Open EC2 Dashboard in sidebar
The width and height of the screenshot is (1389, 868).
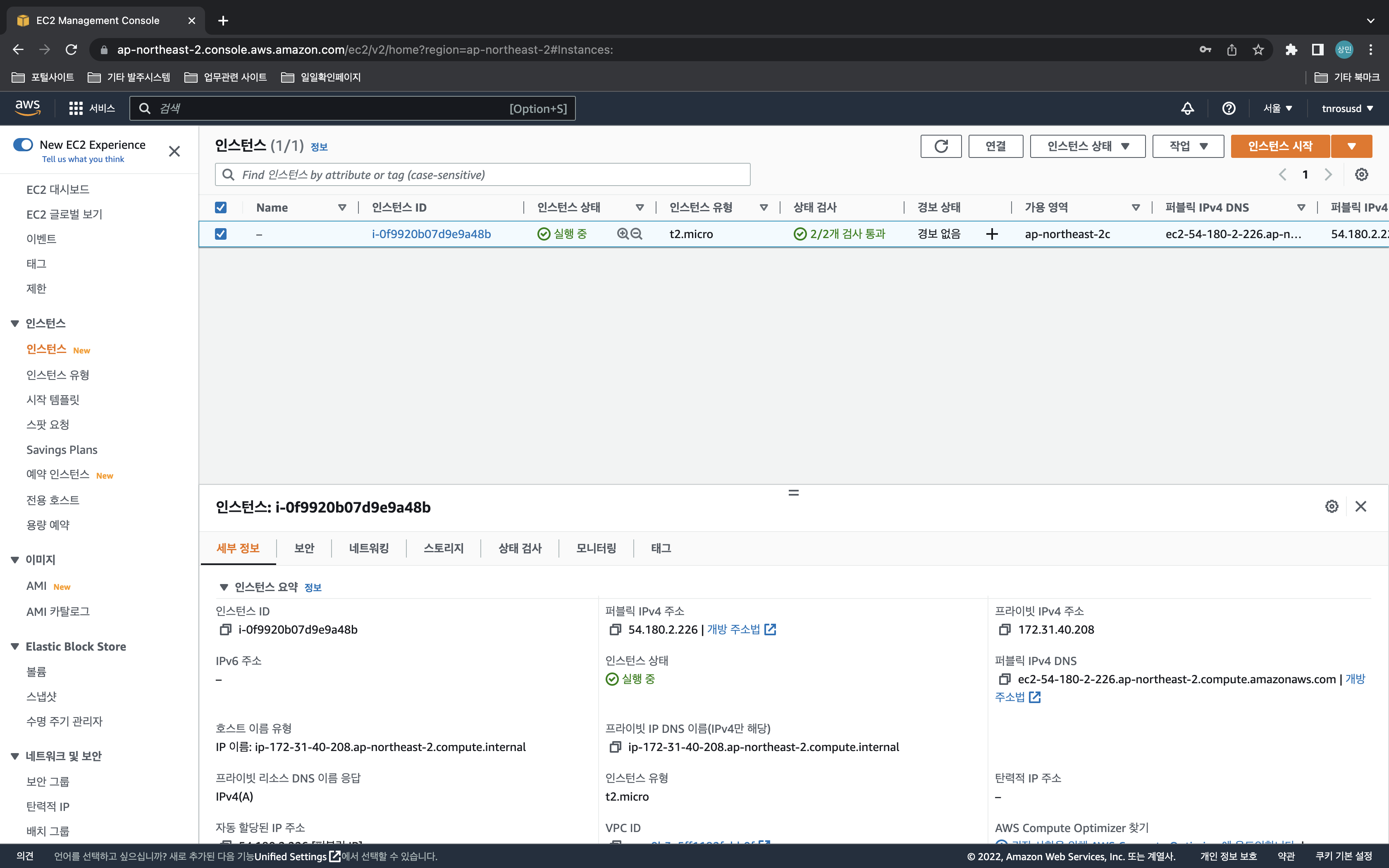[x=58, y=189]
